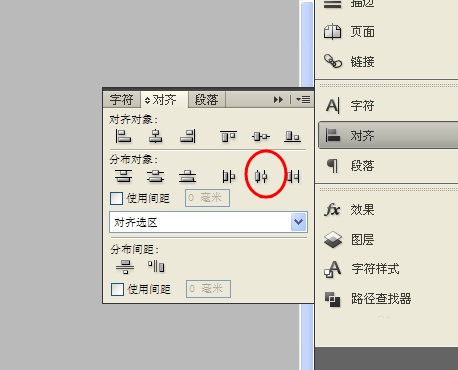Switch to the 字符 tab

click(x=122, y=99)
